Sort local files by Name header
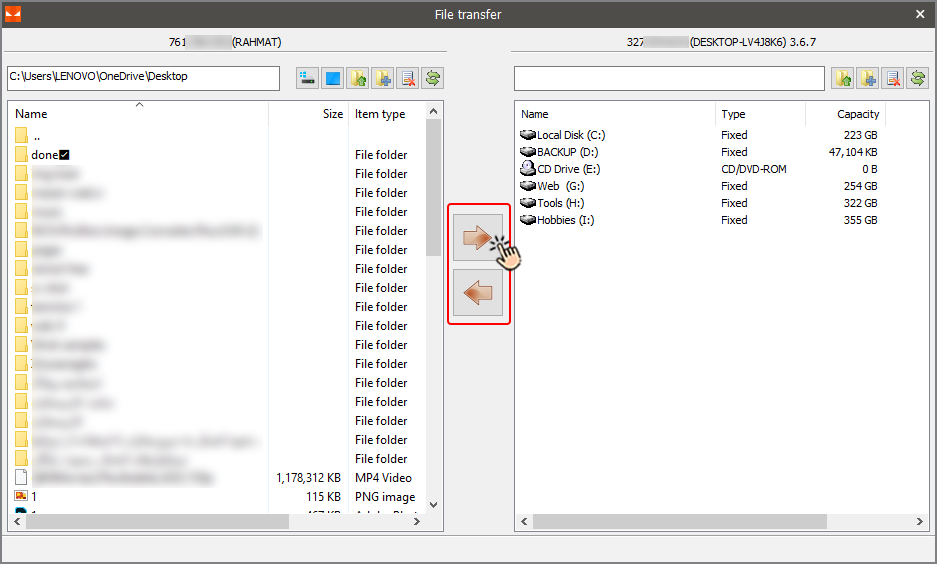Image resolution: width=937 pixels, height=564 pixels. [31, 114]
